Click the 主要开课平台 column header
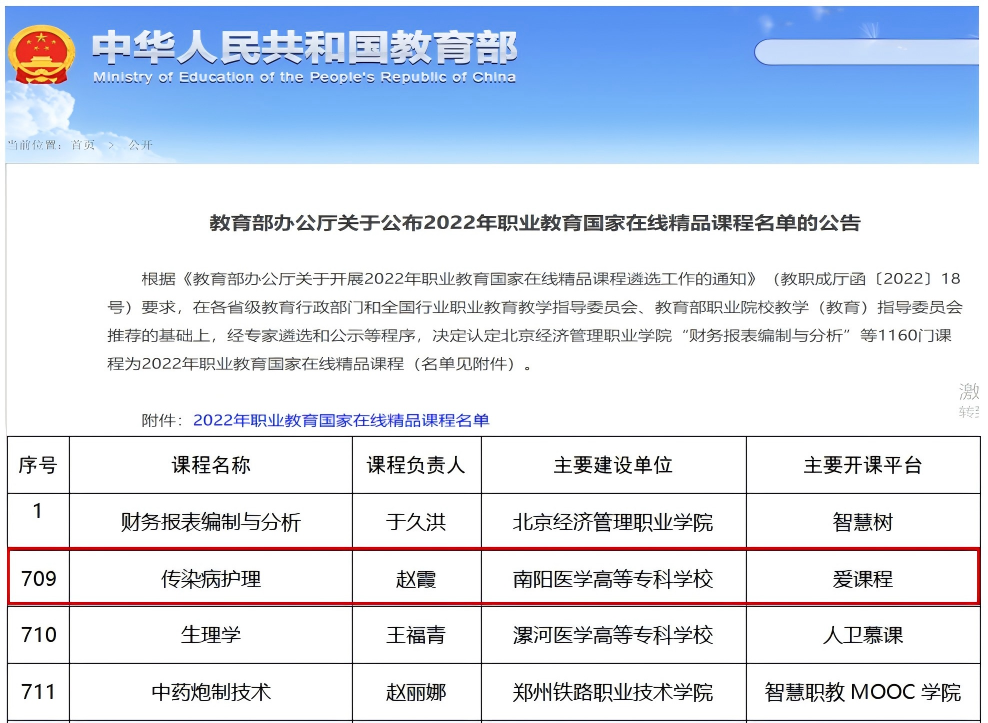The width and height of the screenshot is (988, 723). 862,465
